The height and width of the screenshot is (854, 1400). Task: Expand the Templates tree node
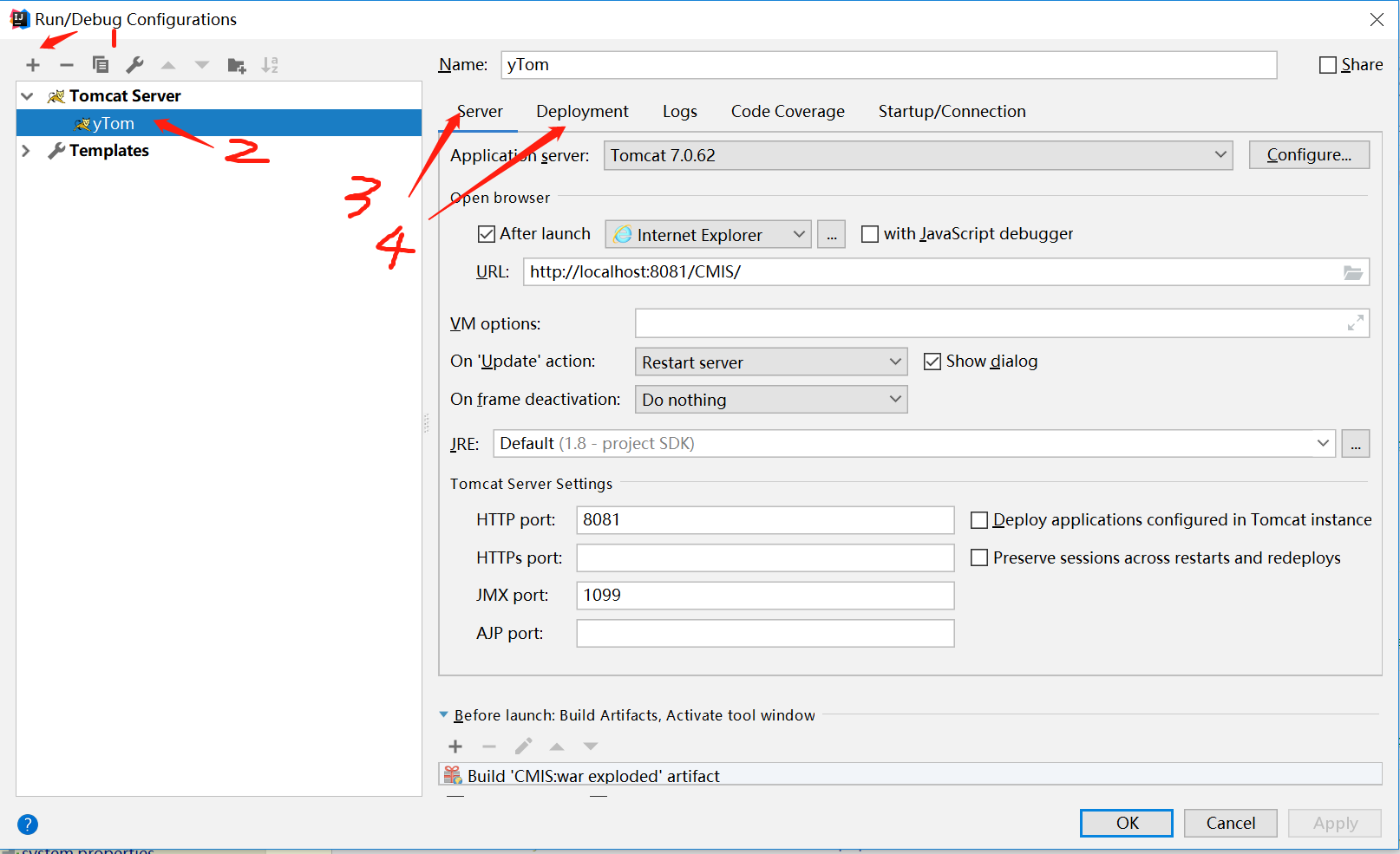click(26, 151)
